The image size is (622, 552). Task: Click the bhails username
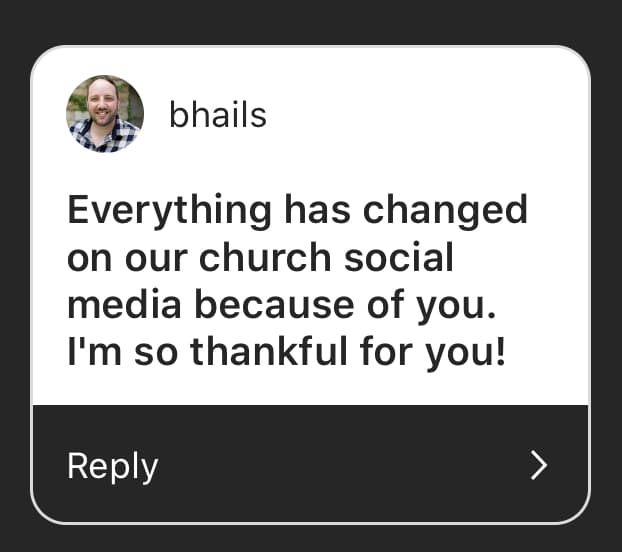point(218,115)
